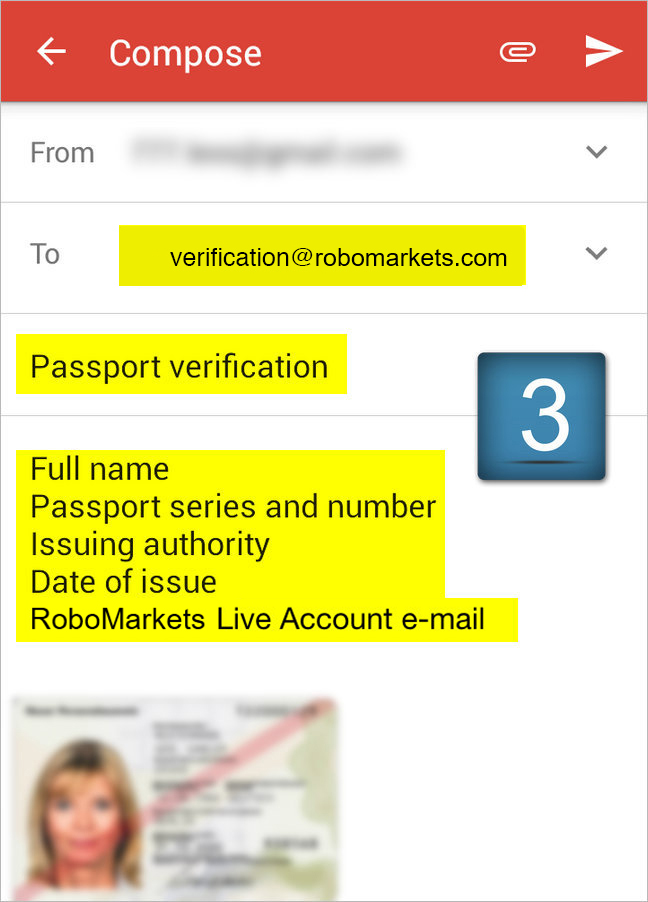Click the Compose title in the header
The height and width of the screenshot is (902, 648).
[x=185, y=53]
